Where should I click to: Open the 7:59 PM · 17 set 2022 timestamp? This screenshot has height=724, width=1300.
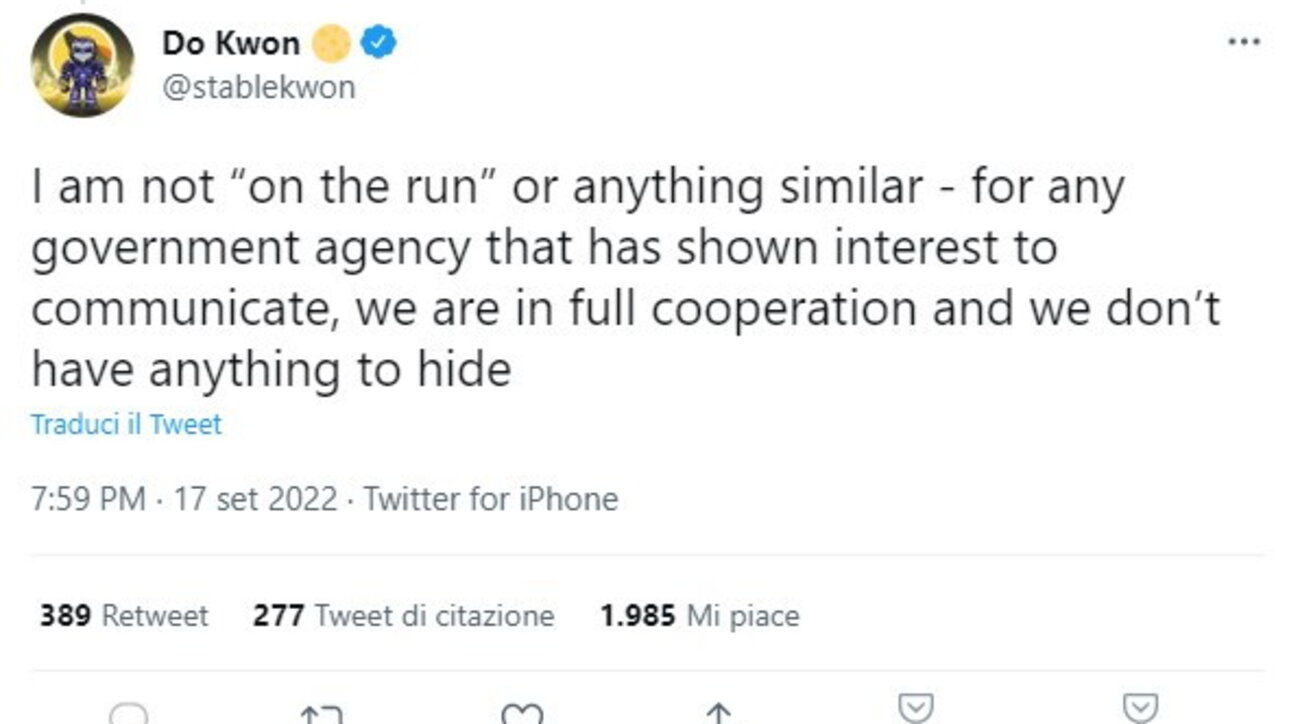pyautogui.click(x=185, y=498)
